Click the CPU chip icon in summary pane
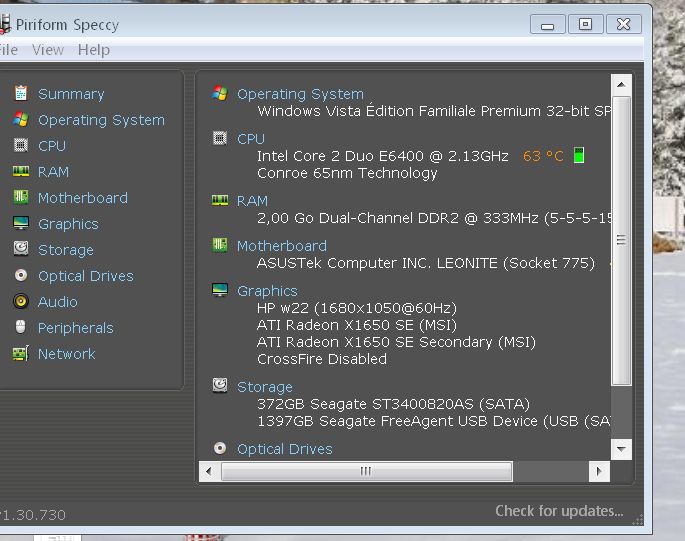Image resolution: width=685 pixels, height=541 pixels. click(220, 138)
